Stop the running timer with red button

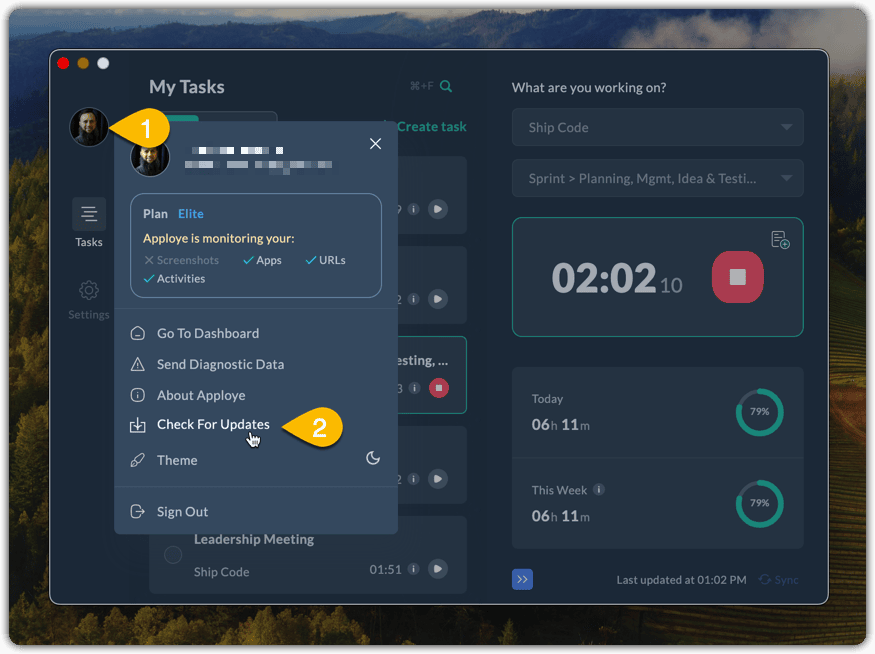tap(737, 277)
